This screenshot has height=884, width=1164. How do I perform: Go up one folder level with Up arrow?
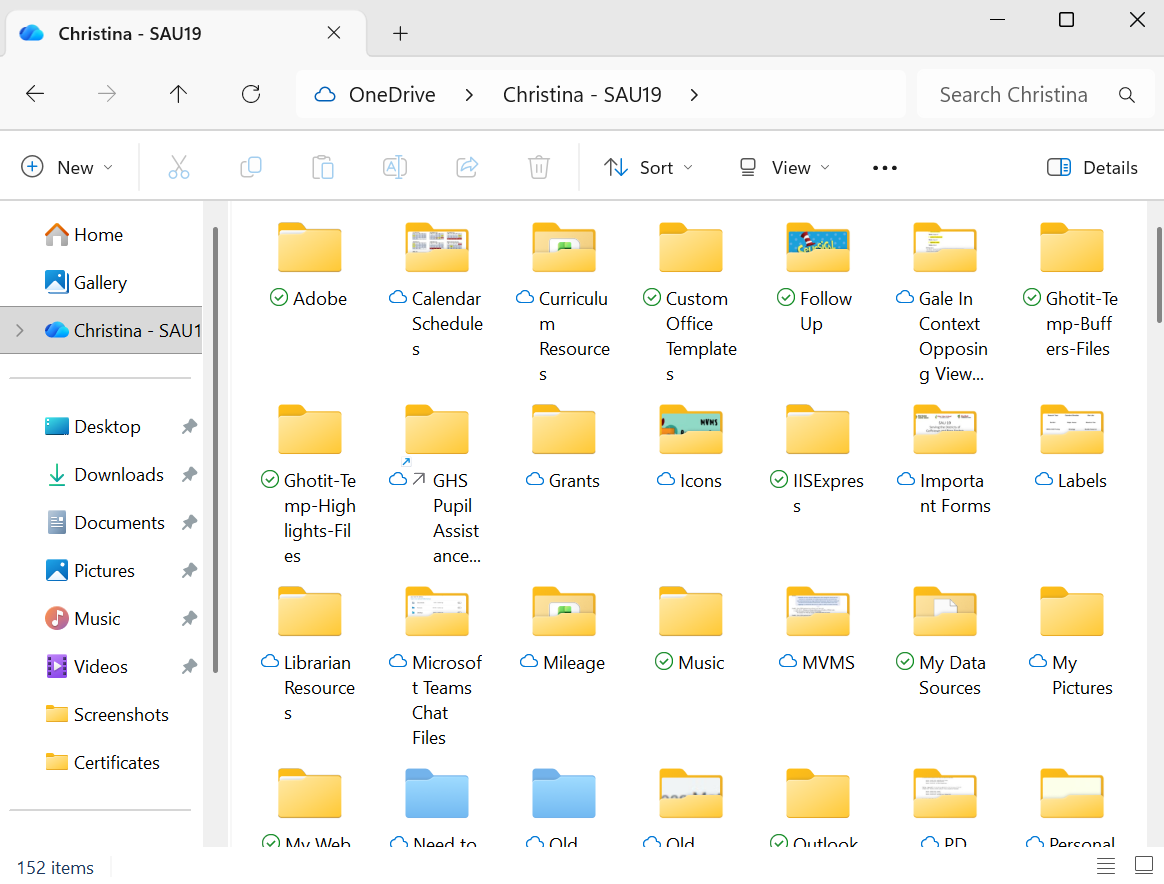coord(178,94)
